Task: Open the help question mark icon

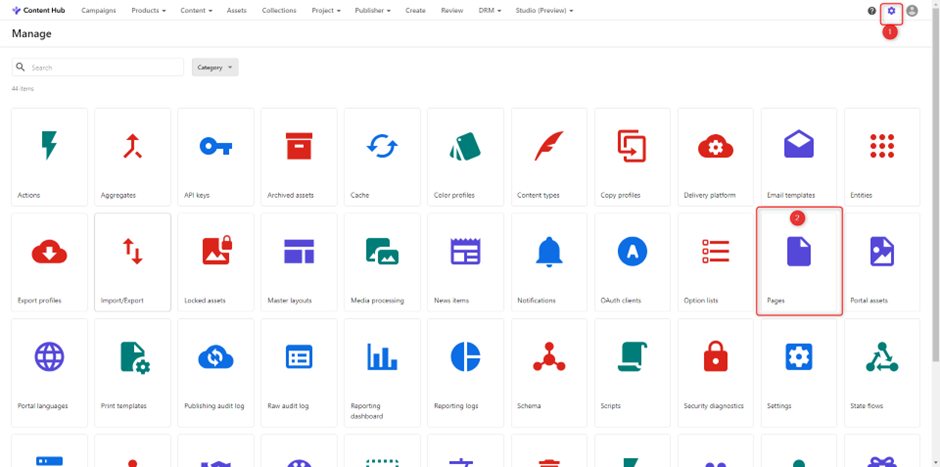Action: (x=872, y=11)
